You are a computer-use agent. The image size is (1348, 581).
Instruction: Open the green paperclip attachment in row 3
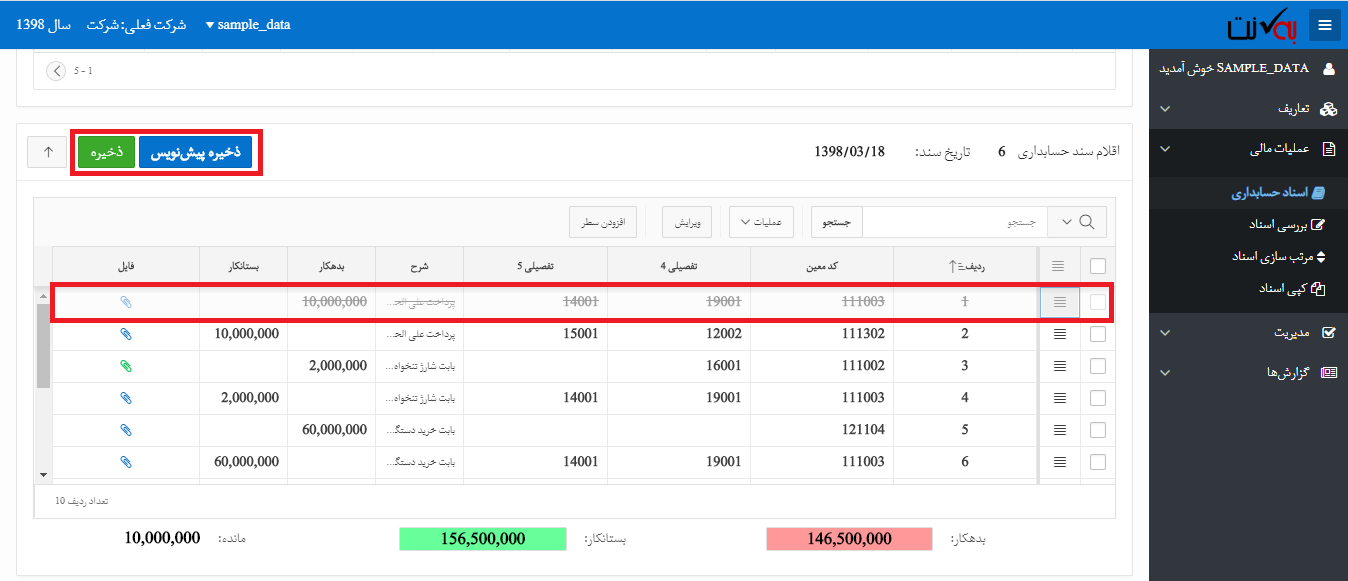click(126, 366)
